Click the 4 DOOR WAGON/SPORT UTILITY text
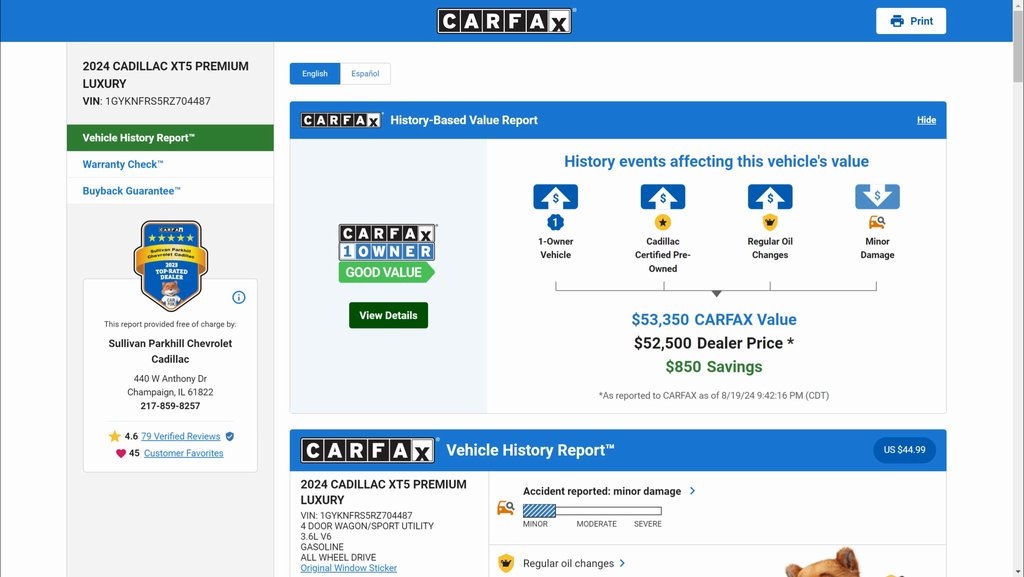The height and width of the screenshot is (577, 1024). point(367,526)
